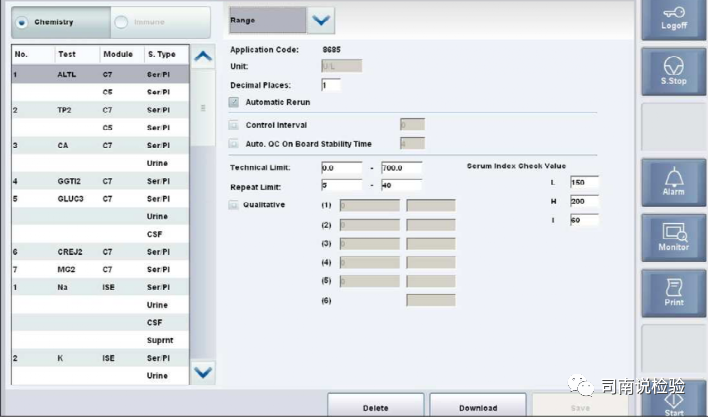Select the Immune radio button
The width and height of the screenshot is (708, 417).
tap(121, 22)
